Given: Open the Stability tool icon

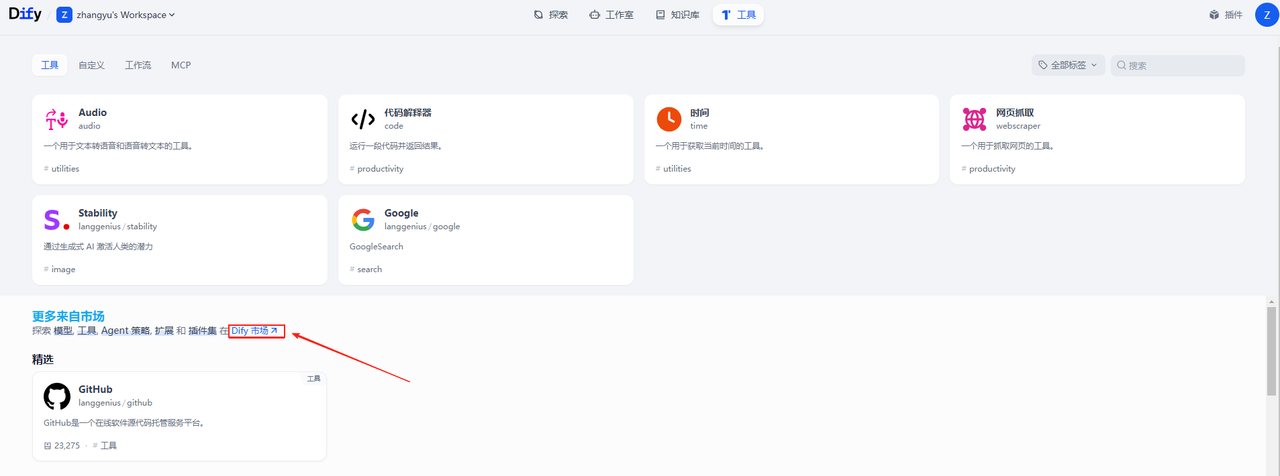Looking at the screenshot, I should (56, 219).
